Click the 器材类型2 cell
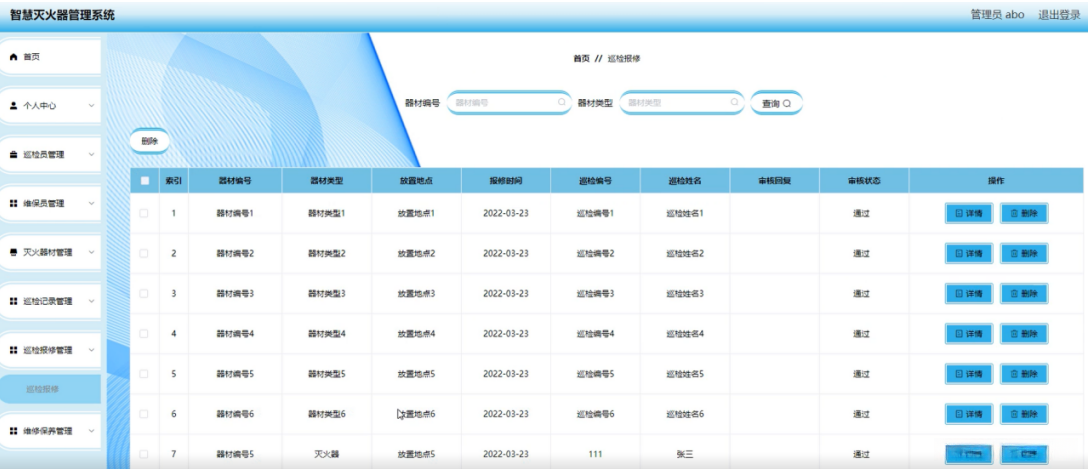The width and height of the screenshot is (1089, 469). pos(326,254)
